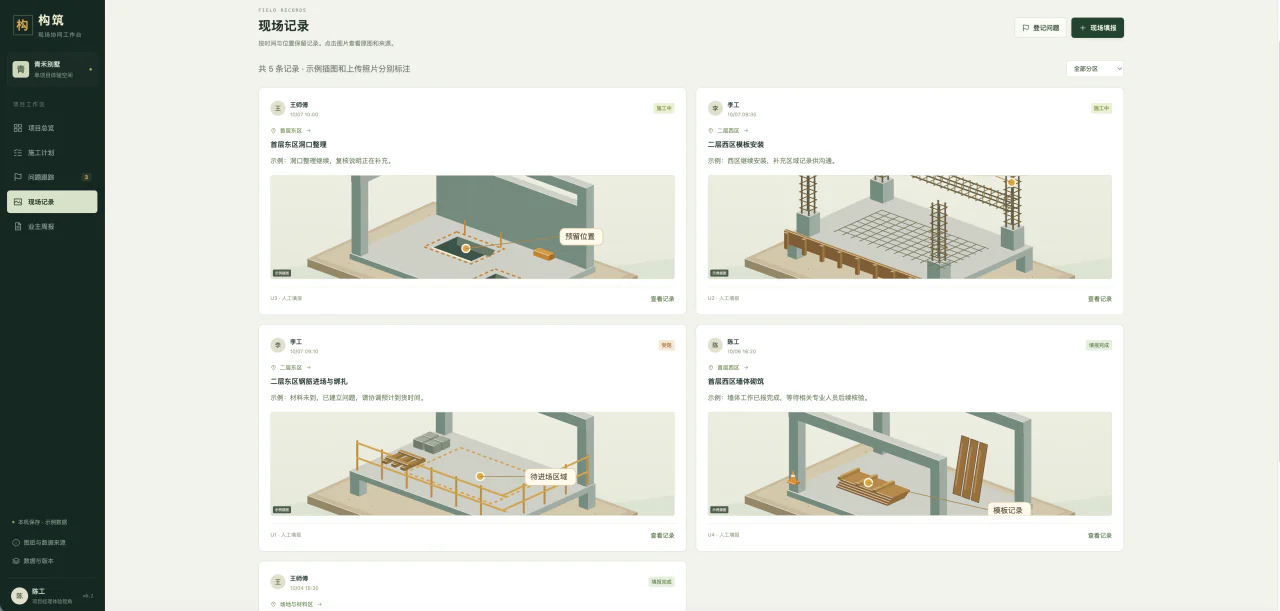Click 李工 avatar on 二层东区钢筋进场与绑扎 card
Viewport: 1280px width, 611px height.
tap(278, 345)
